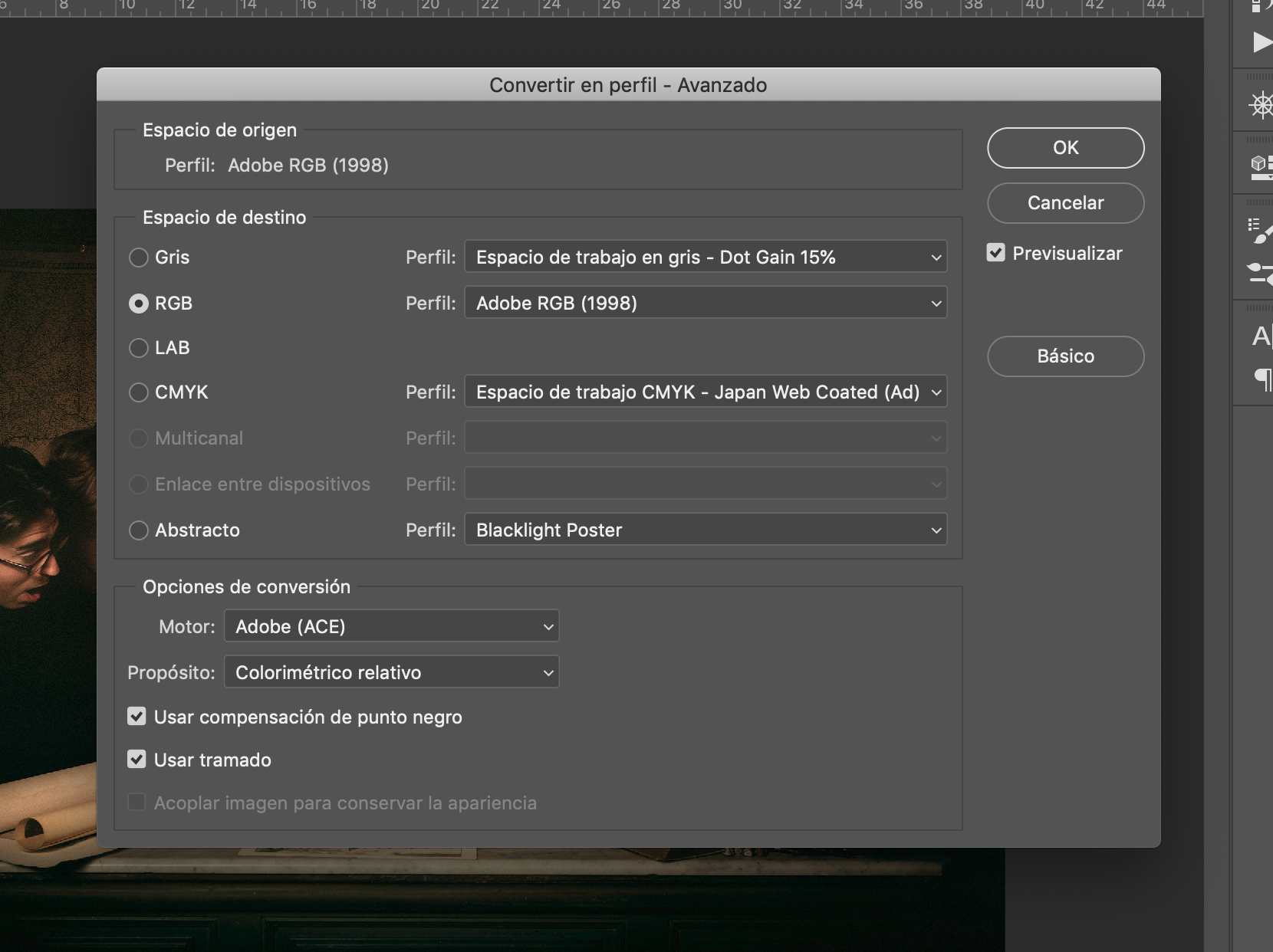This screenshot has height=952, width=1273.
Task: Click the Propósito: label
Action: coord(171,673)
